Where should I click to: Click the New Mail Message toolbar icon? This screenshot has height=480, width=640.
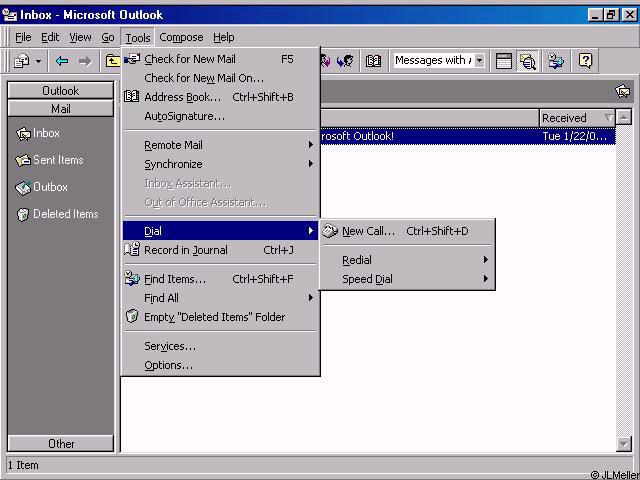coord(22,61)
